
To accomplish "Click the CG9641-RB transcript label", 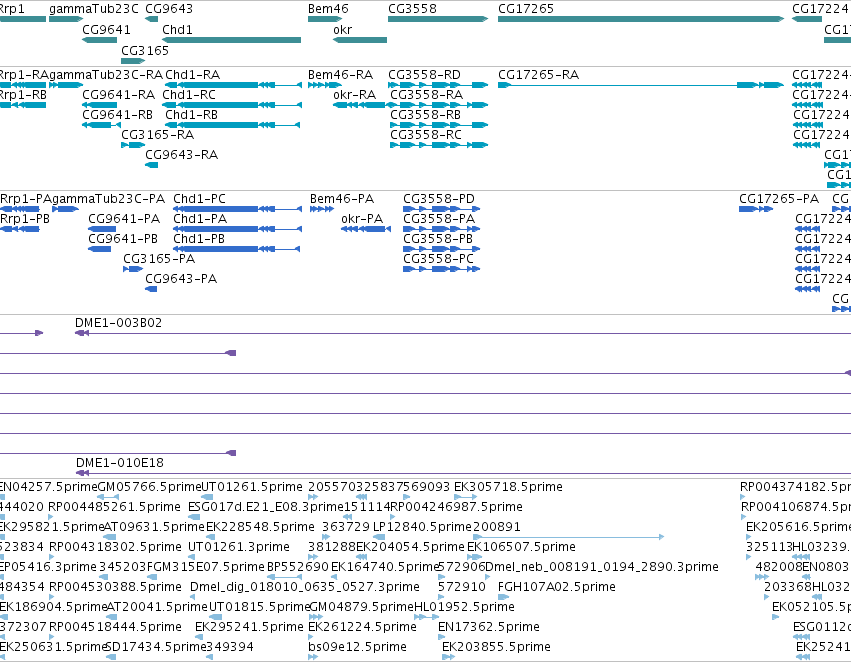I will click(x=117, y=115).
